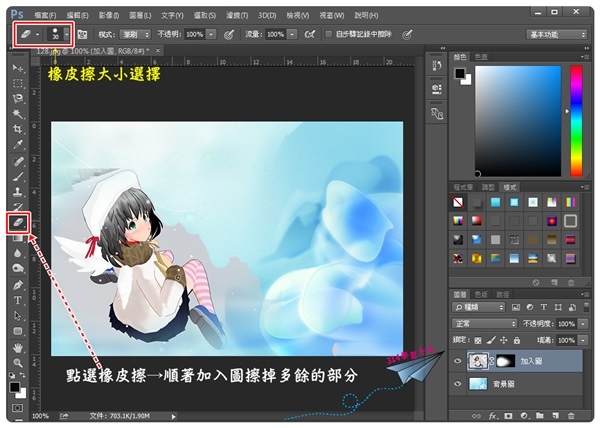The image size is (600, 428).
Task: Click foreground color swatch in toolbox
Action: pos(15,387)
